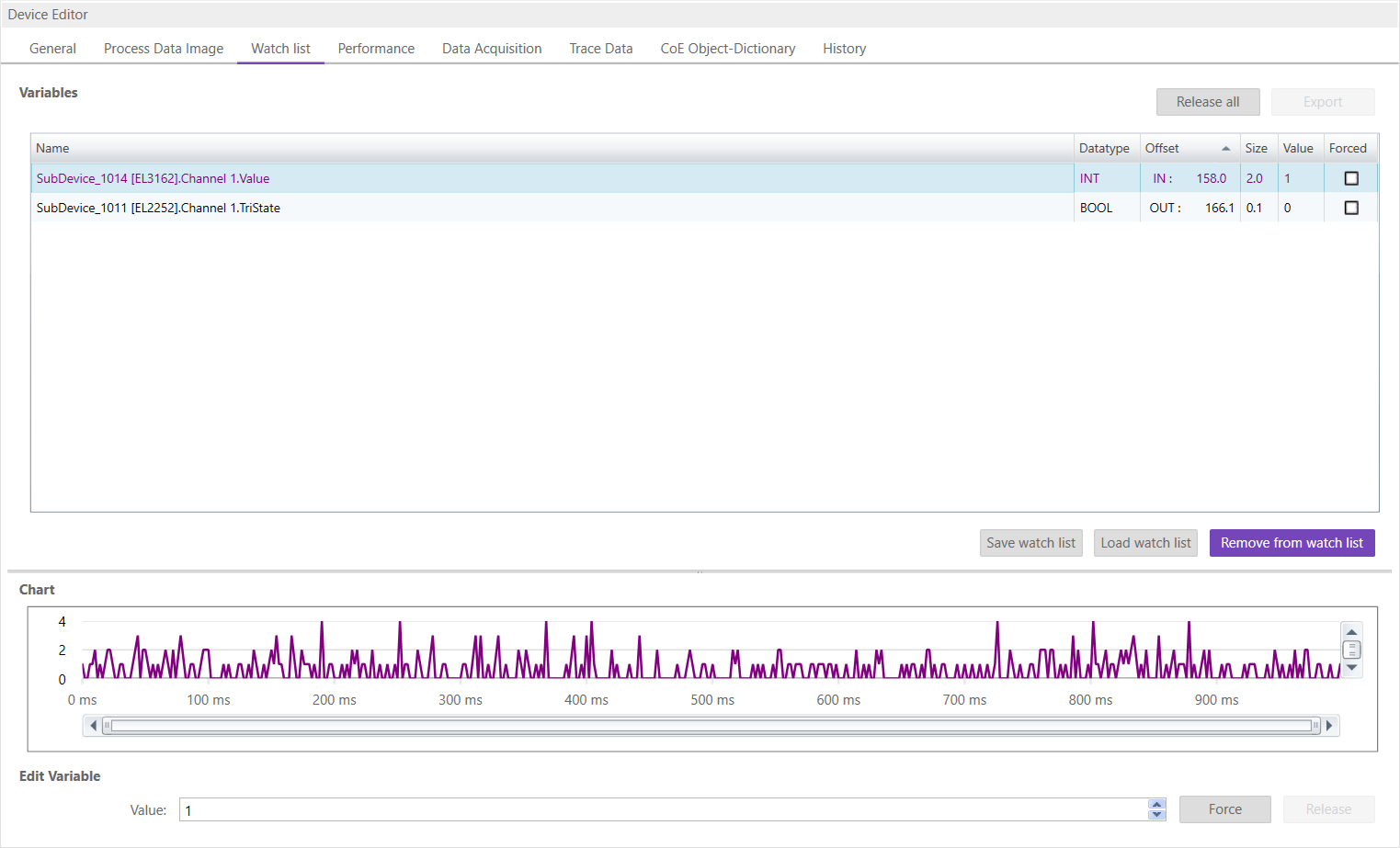
Task: Tick Forced checkbox for EL3162 Channel 1.Value
Action: (x=1350, y=178)
